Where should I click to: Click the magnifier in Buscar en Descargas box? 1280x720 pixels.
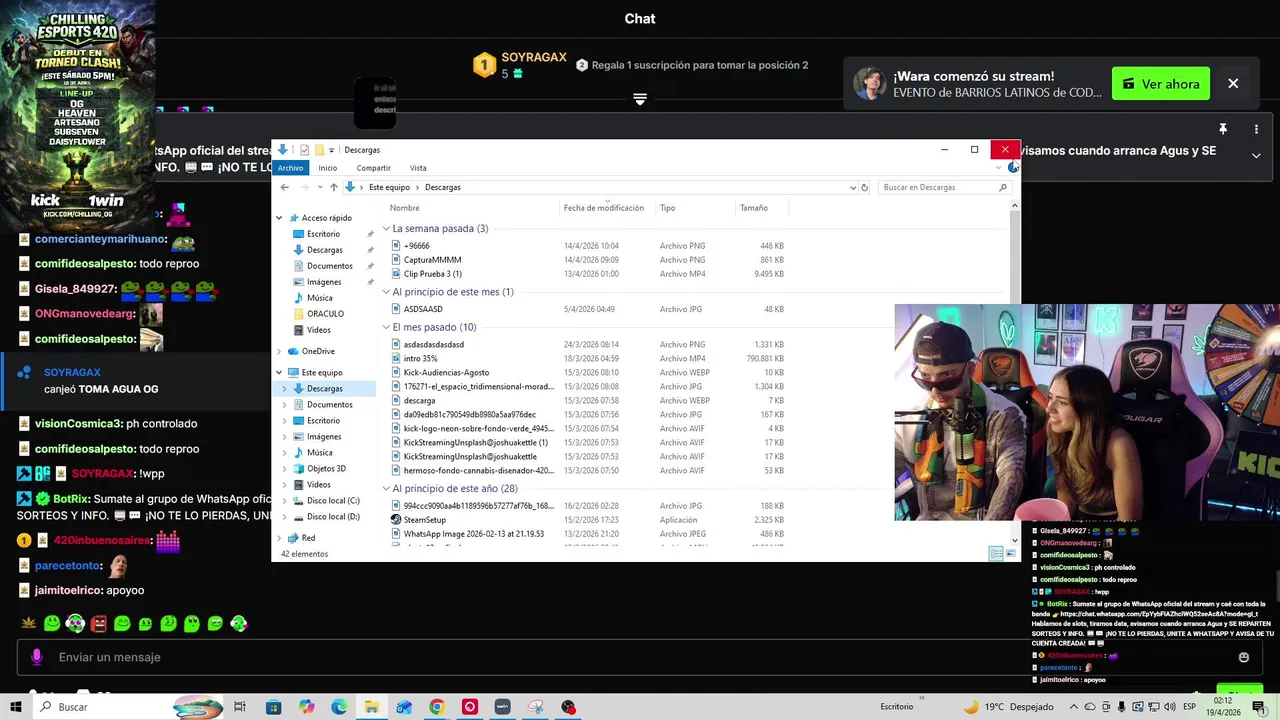click(x=1003, y=187)
